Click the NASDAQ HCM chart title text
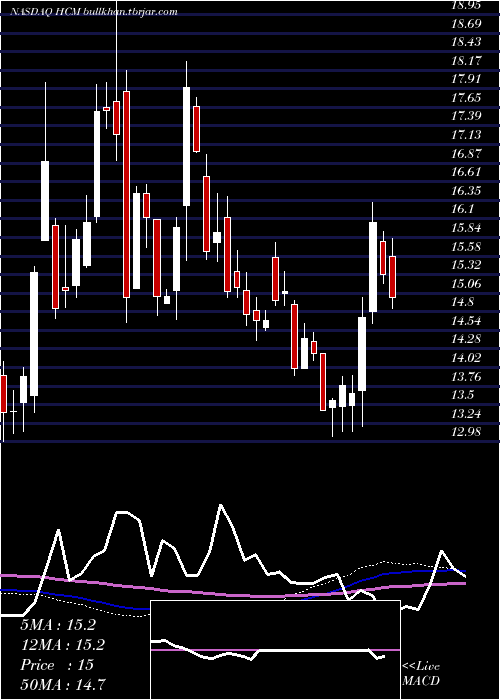Image resolution: width=500 pixels, height=700 pixels. [x=95, y=12]
